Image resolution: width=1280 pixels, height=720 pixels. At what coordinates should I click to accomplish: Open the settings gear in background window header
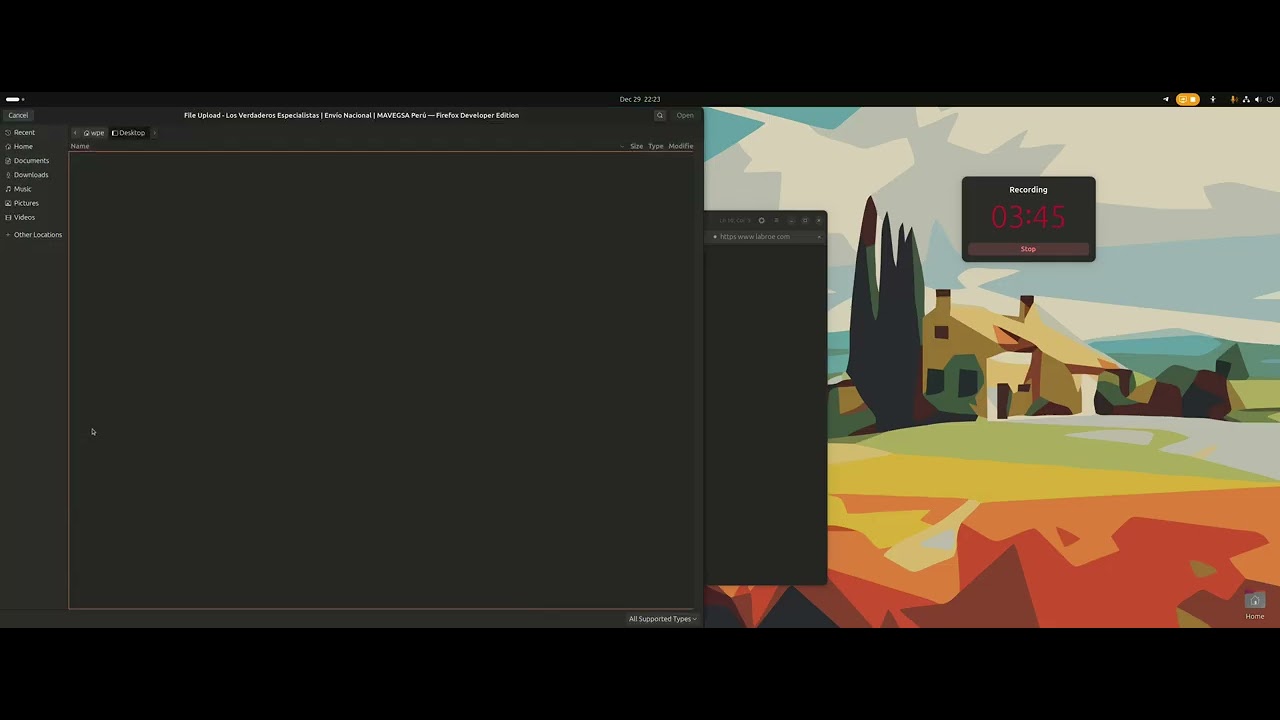pyautogui.click(x=761, y=220)
